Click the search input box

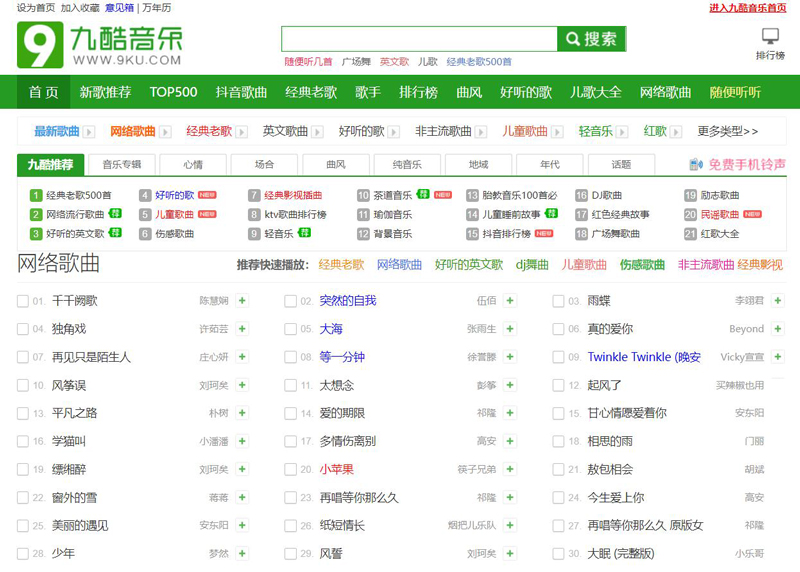[x=419, y=39]
